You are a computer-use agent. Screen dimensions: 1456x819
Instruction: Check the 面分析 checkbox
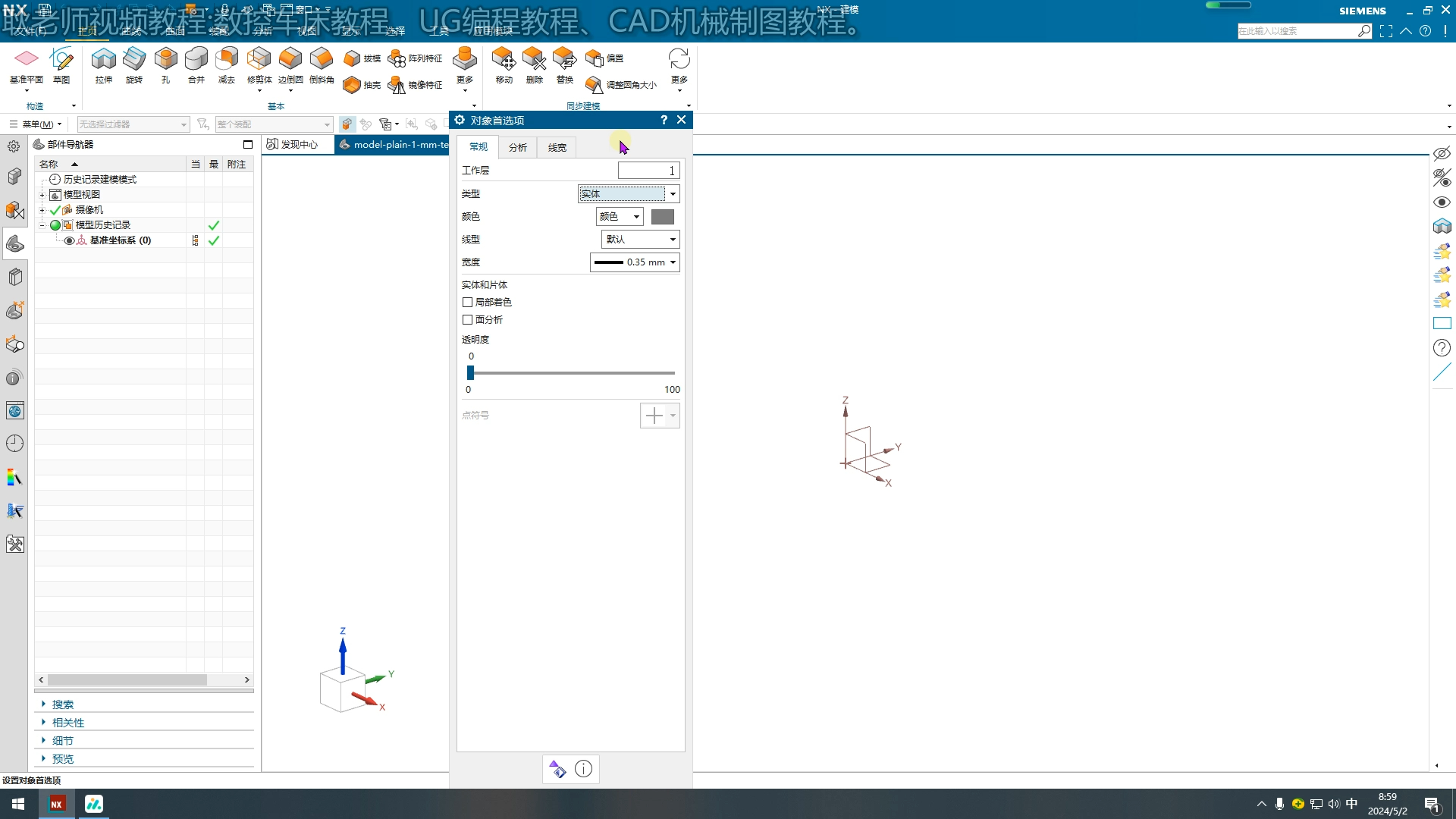click(x=468, y=319)
